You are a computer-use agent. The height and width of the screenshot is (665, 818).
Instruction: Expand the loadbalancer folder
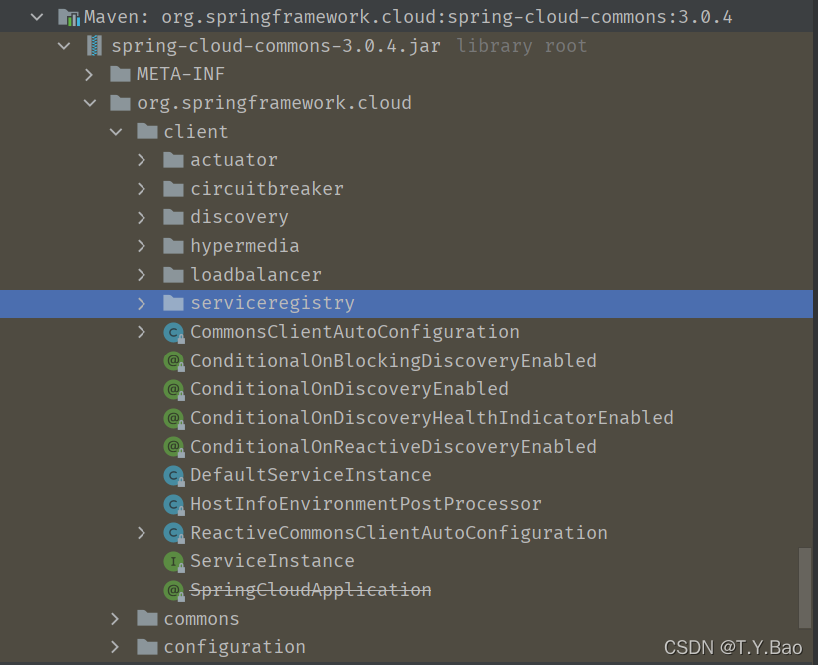click(141, 274)
